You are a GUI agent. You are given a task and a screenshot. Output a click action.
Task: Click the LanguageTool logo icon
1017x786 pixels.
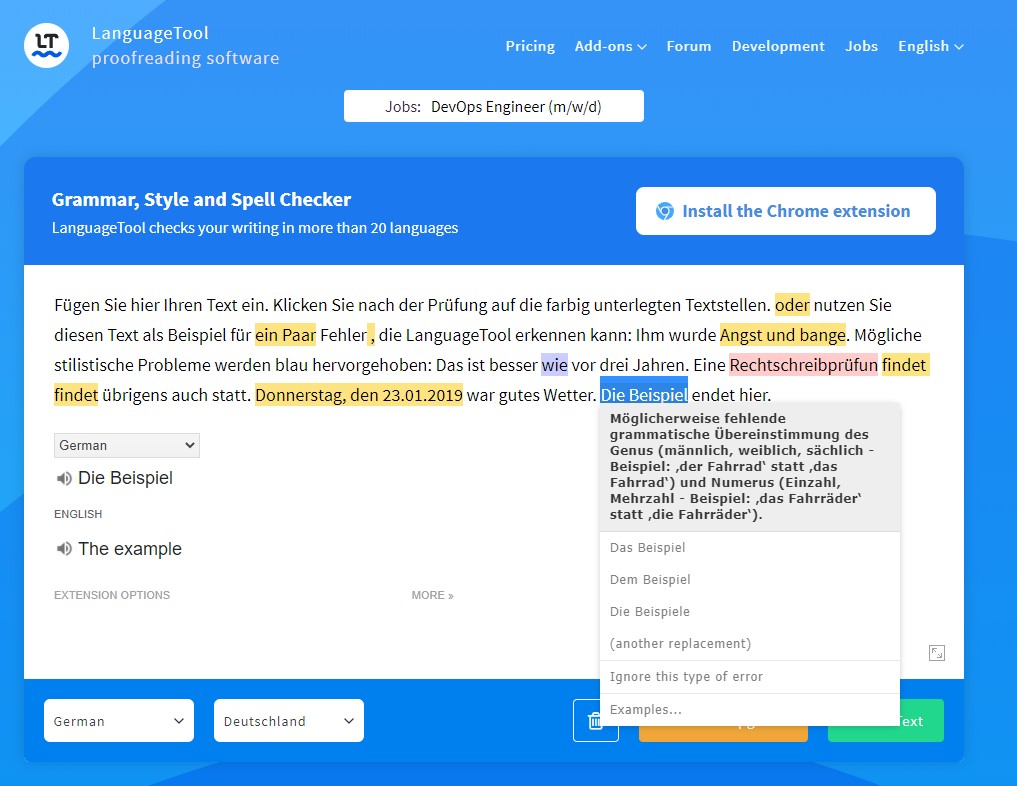click(x=46, y=45)
